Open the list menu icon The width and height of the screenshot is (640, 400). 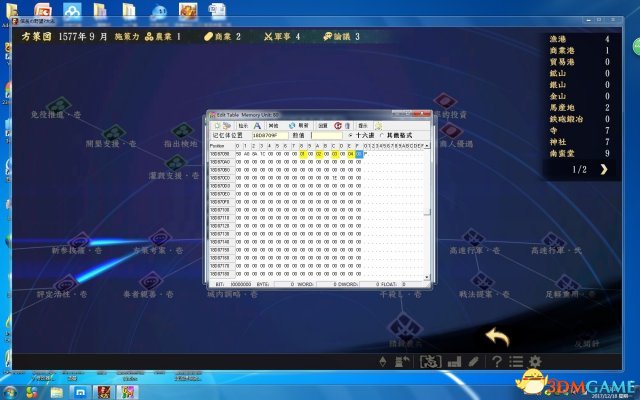516,361
